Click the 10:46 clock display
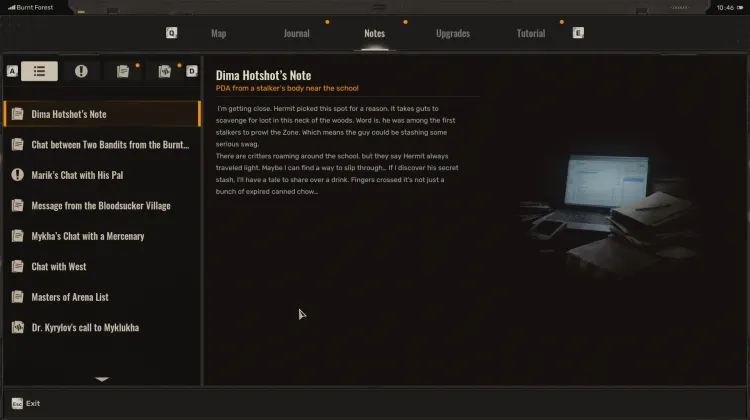Viewport: 750px width, 420px height. click(725, 8)
